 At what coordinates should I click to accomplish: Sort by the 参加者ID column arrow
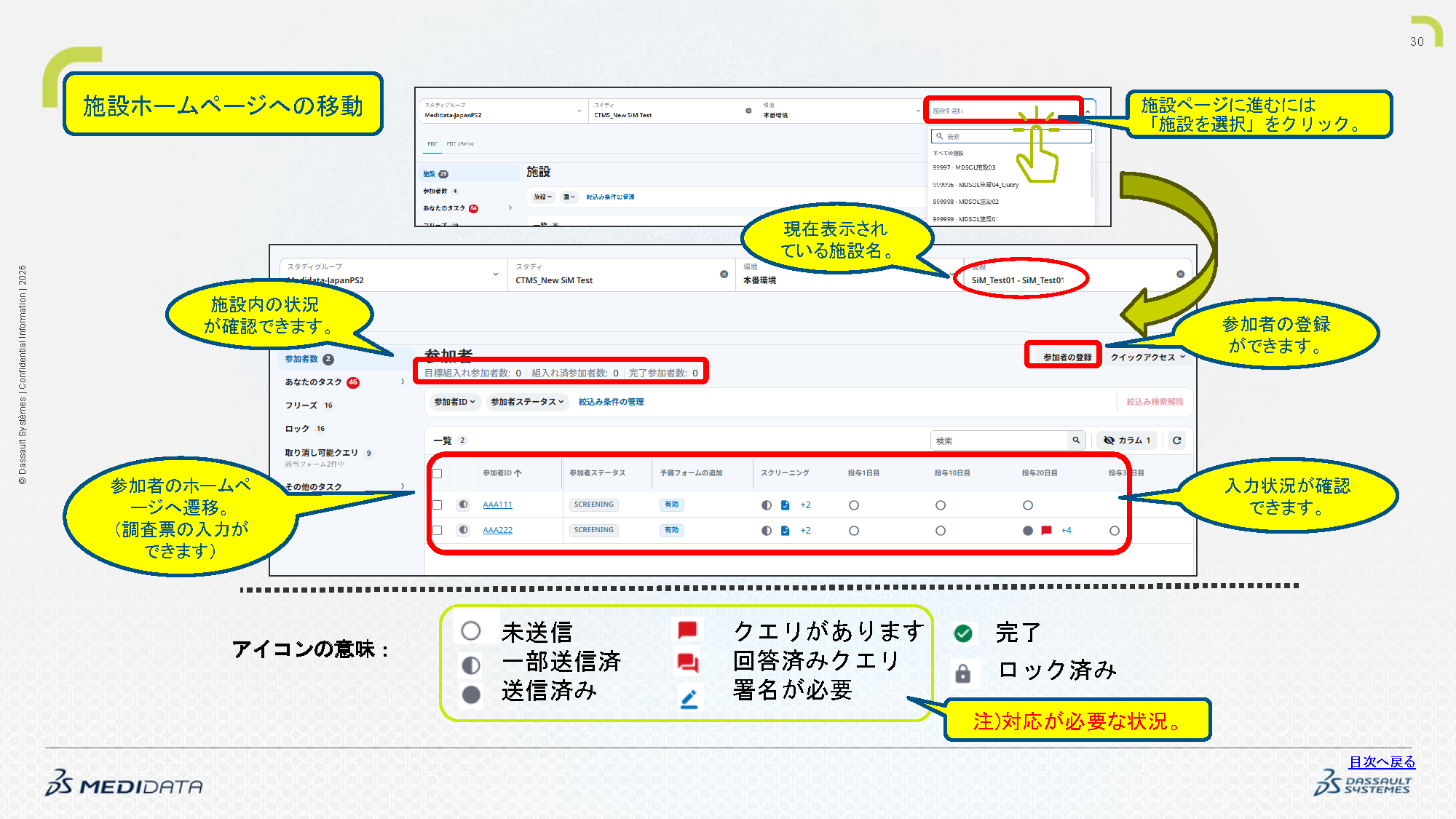coord(518,473)
